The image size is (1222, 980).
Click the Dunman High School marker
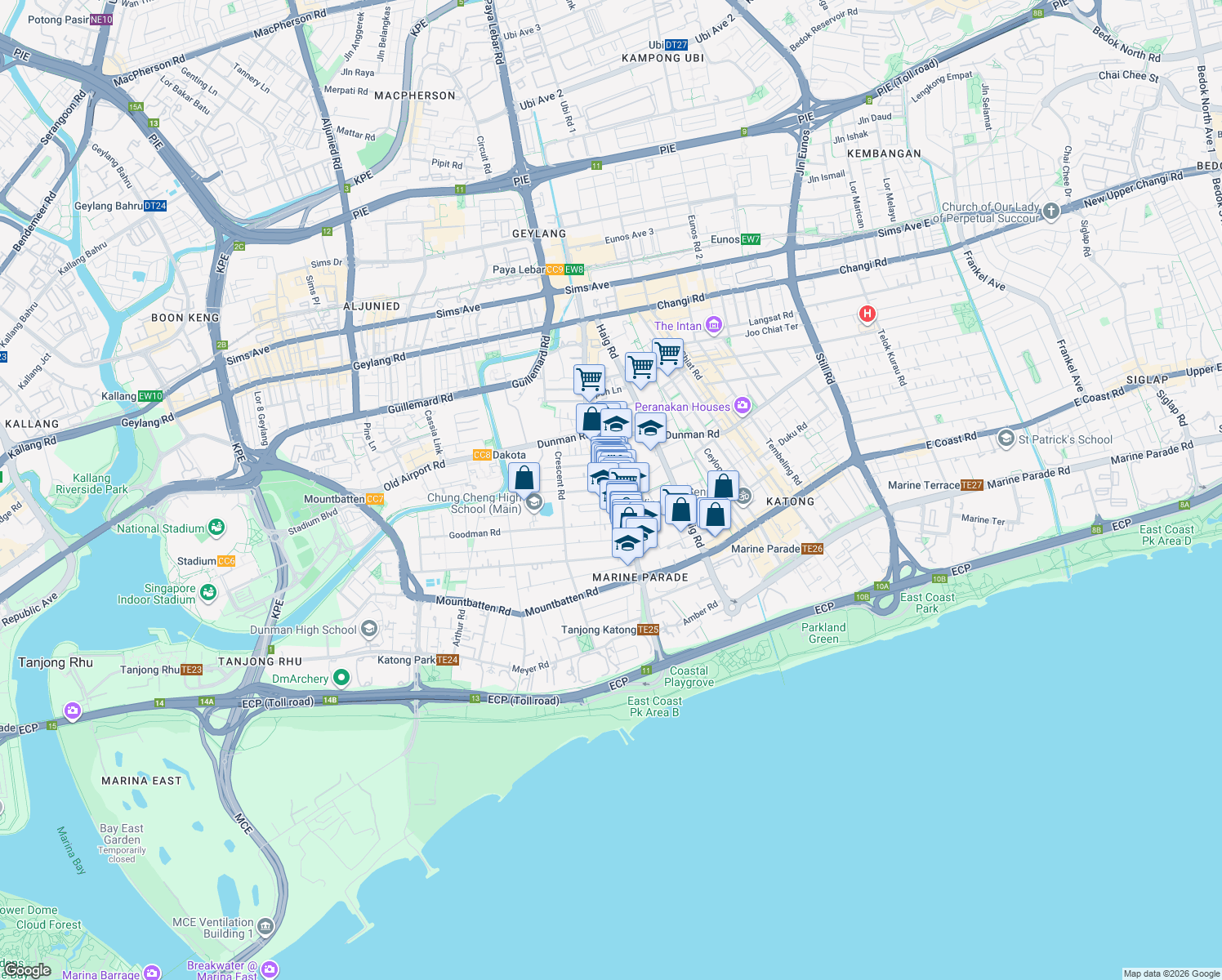369,629
